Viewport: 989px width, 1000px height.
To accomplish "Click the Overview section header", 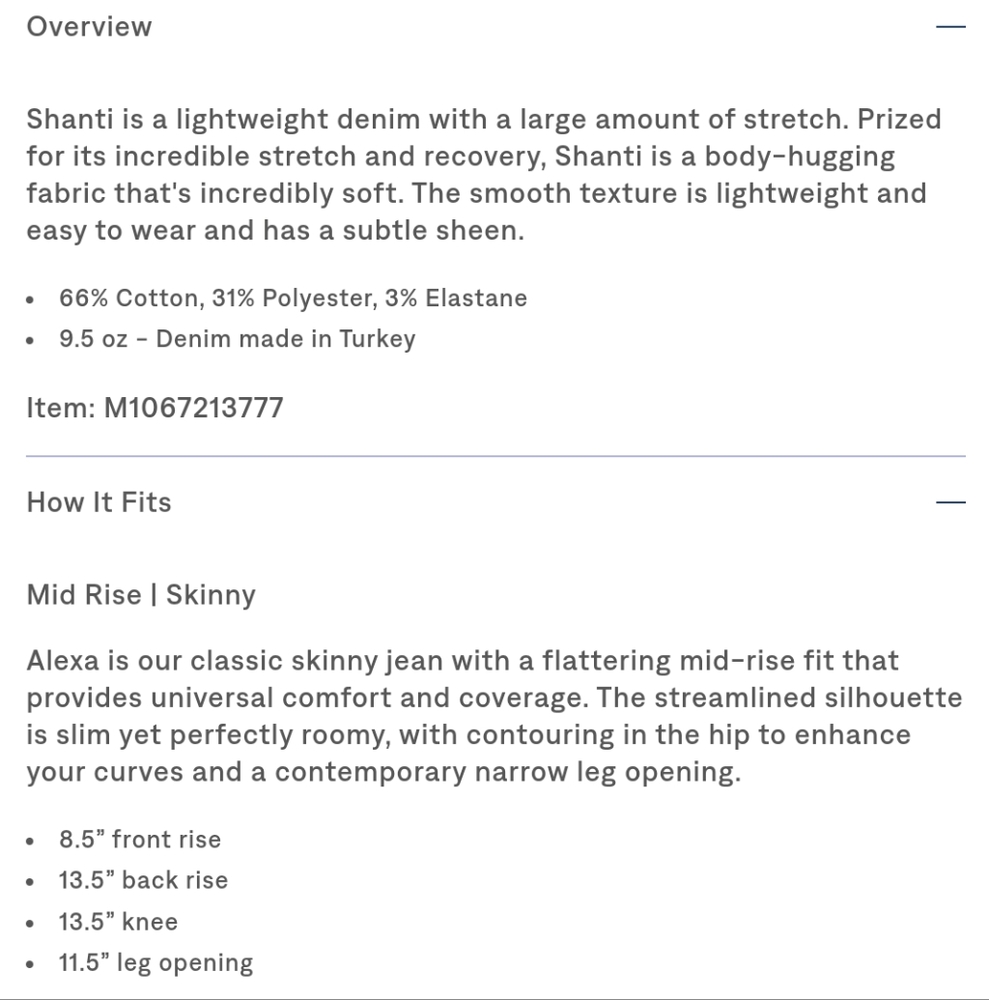I will [89, 27].
